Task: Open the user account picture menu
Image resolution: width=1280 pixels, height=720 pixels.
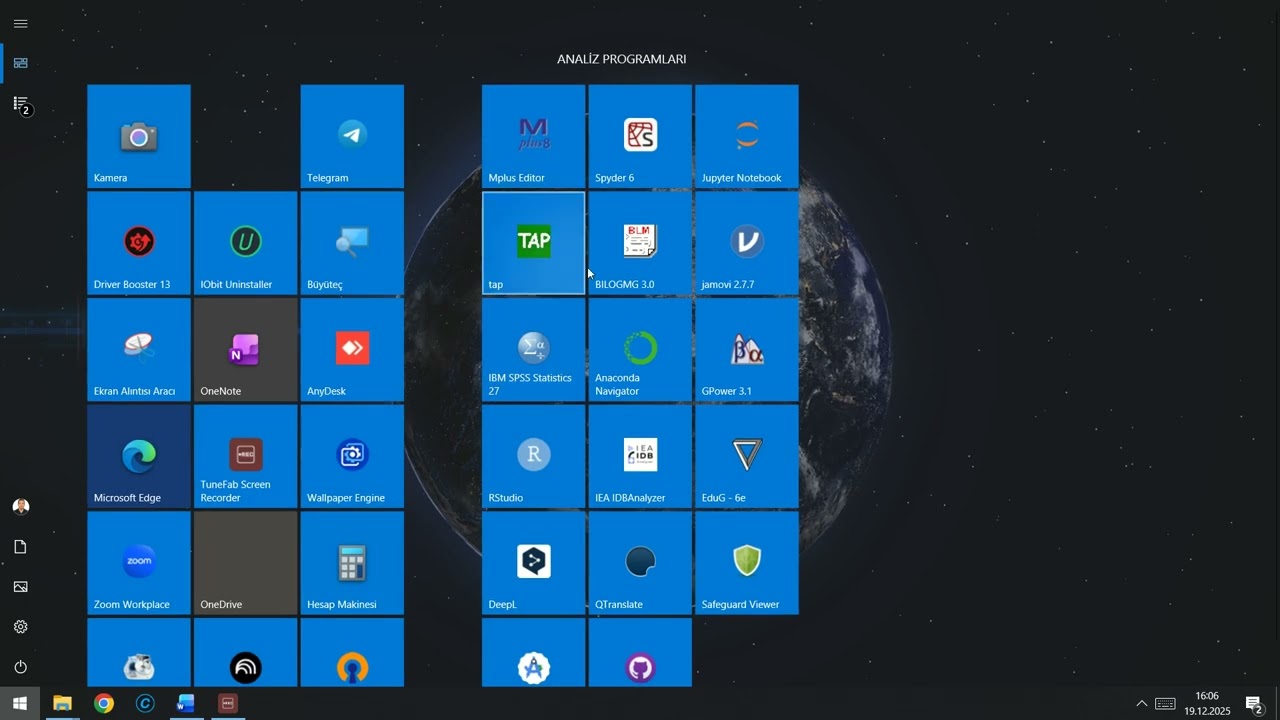Action: tap(20, 506)
